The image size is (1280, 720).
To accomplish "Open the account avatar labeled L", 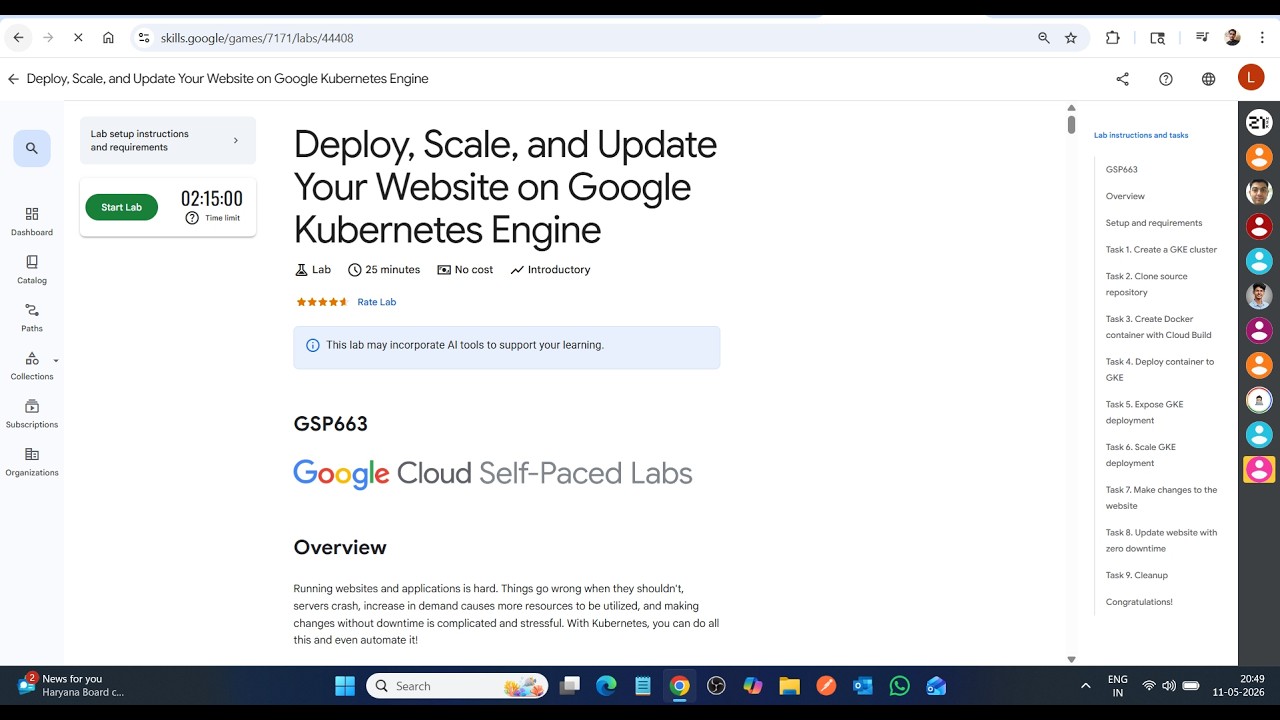I will click(1251, 78).
